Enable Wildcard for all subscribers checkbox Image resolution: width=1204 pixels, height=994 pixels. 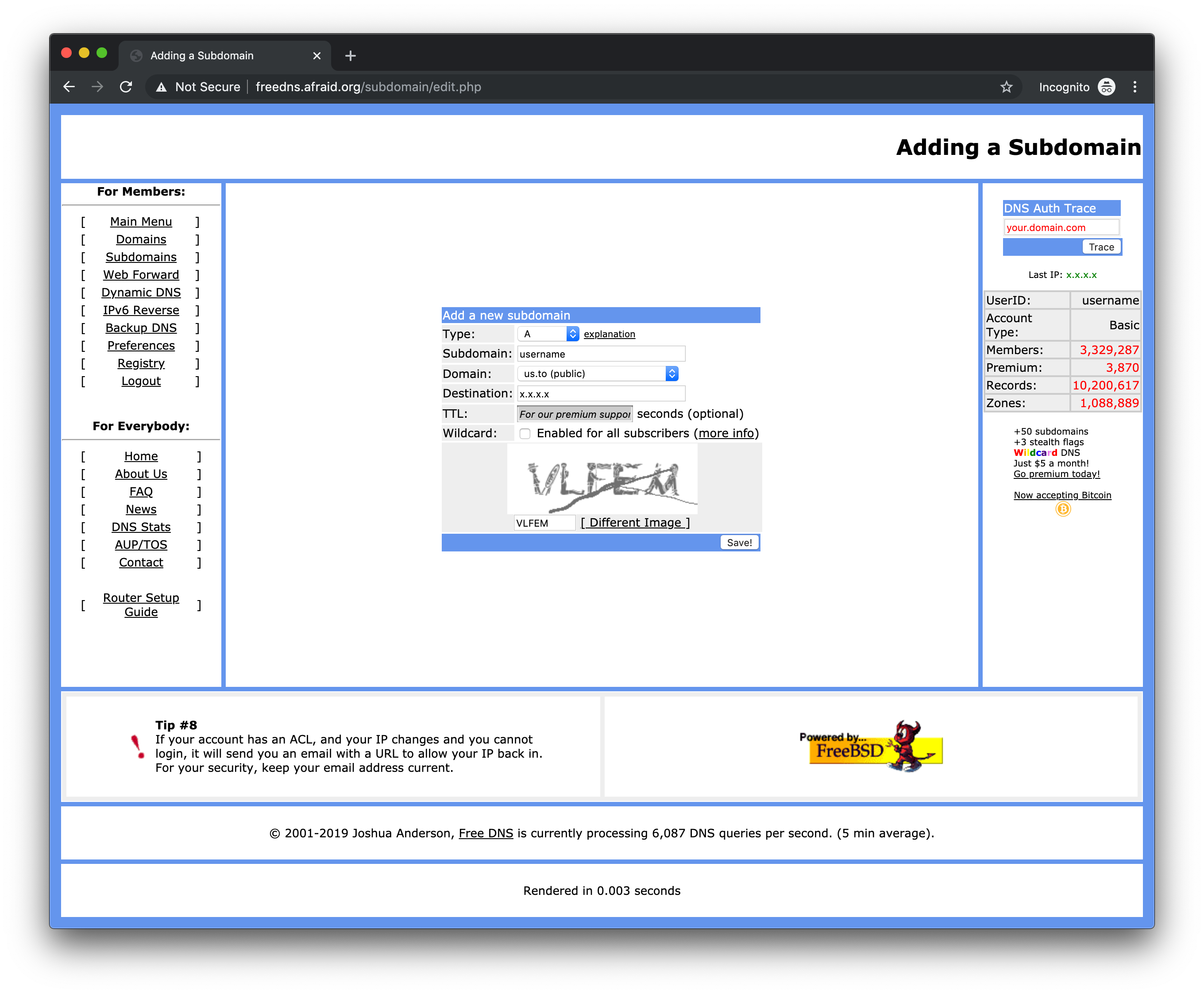[x=525, y=433]
